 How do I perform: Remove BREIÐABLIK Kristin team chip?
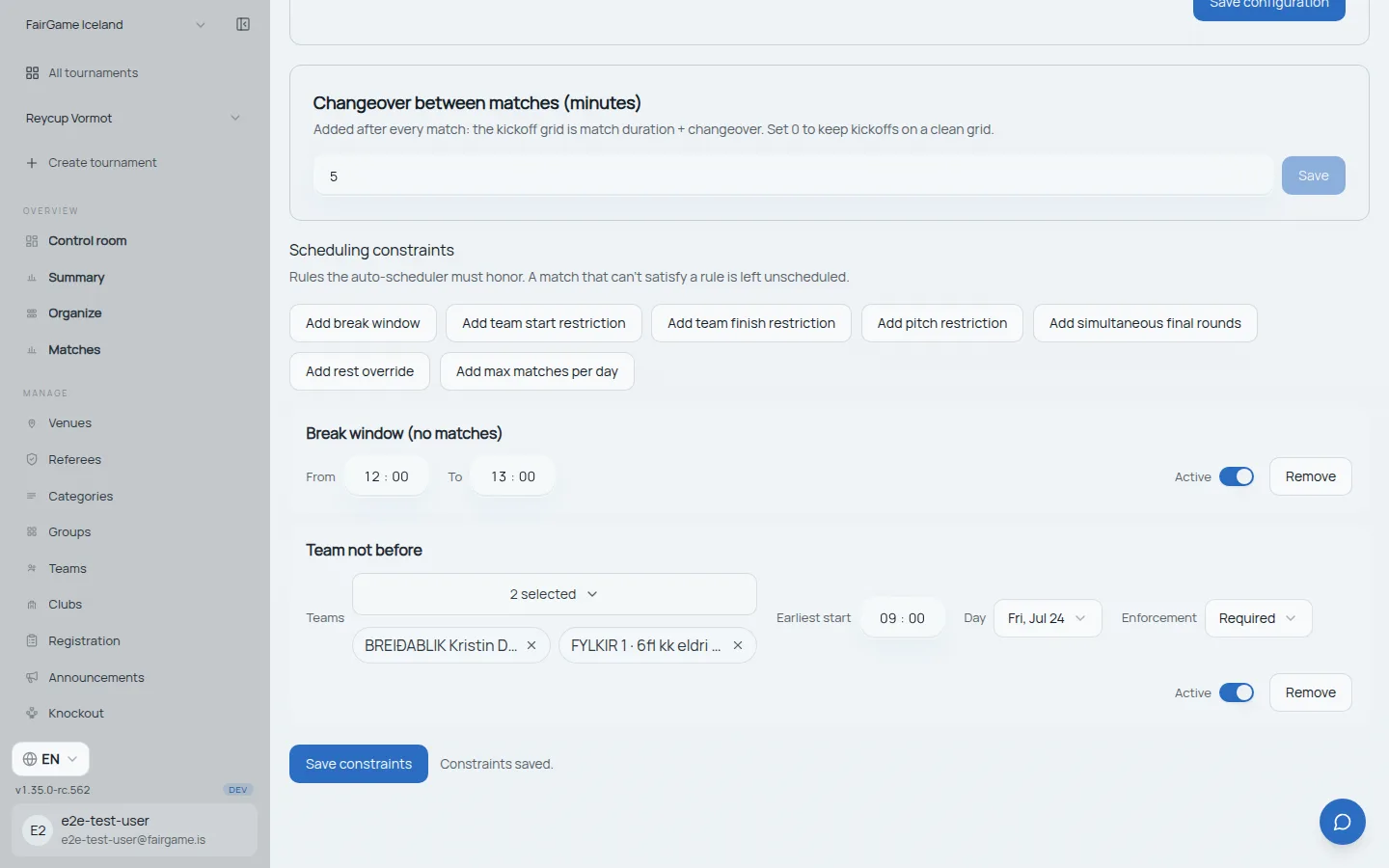[531, 645]
